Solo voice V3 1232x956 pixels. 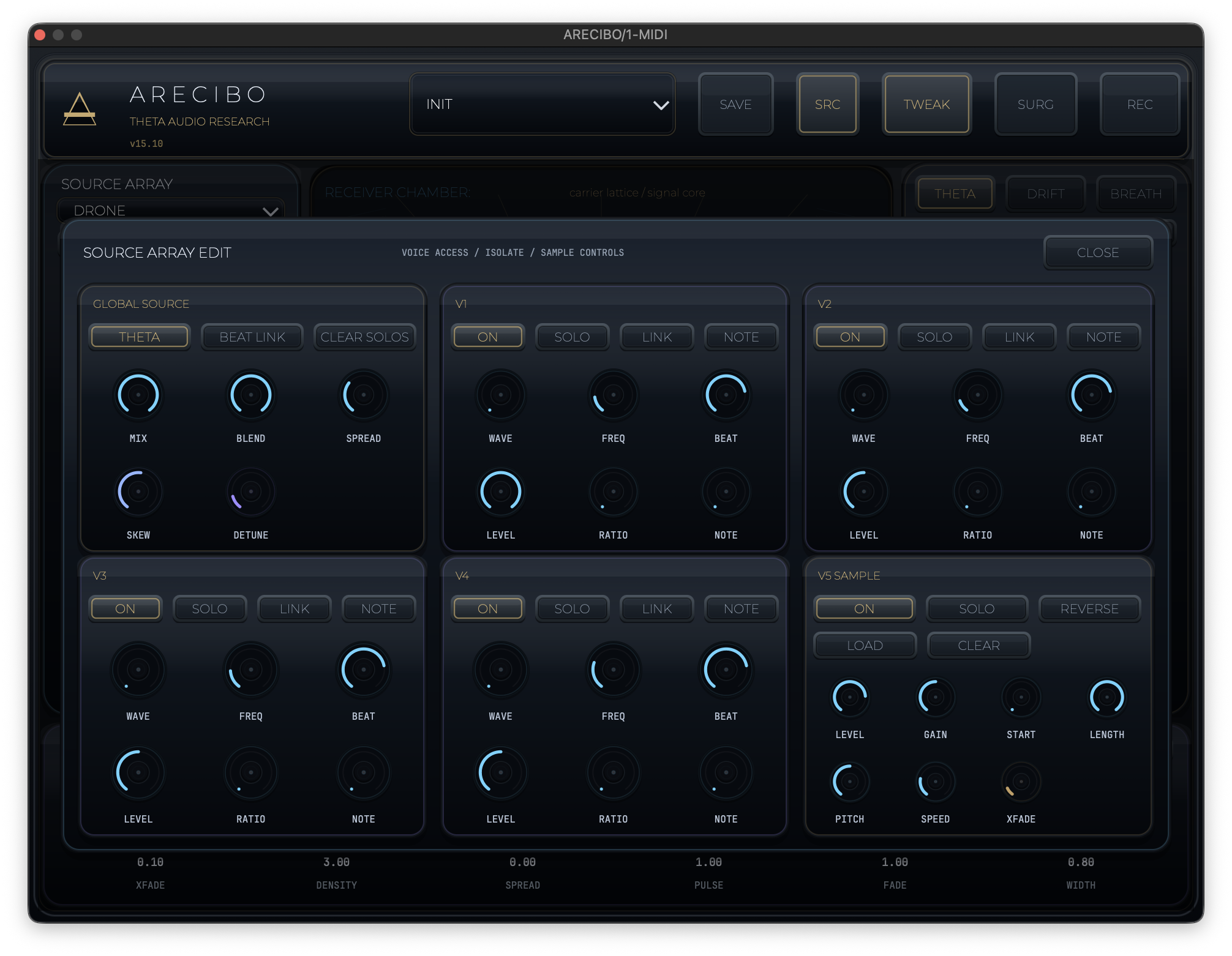[x=209, y=609]
